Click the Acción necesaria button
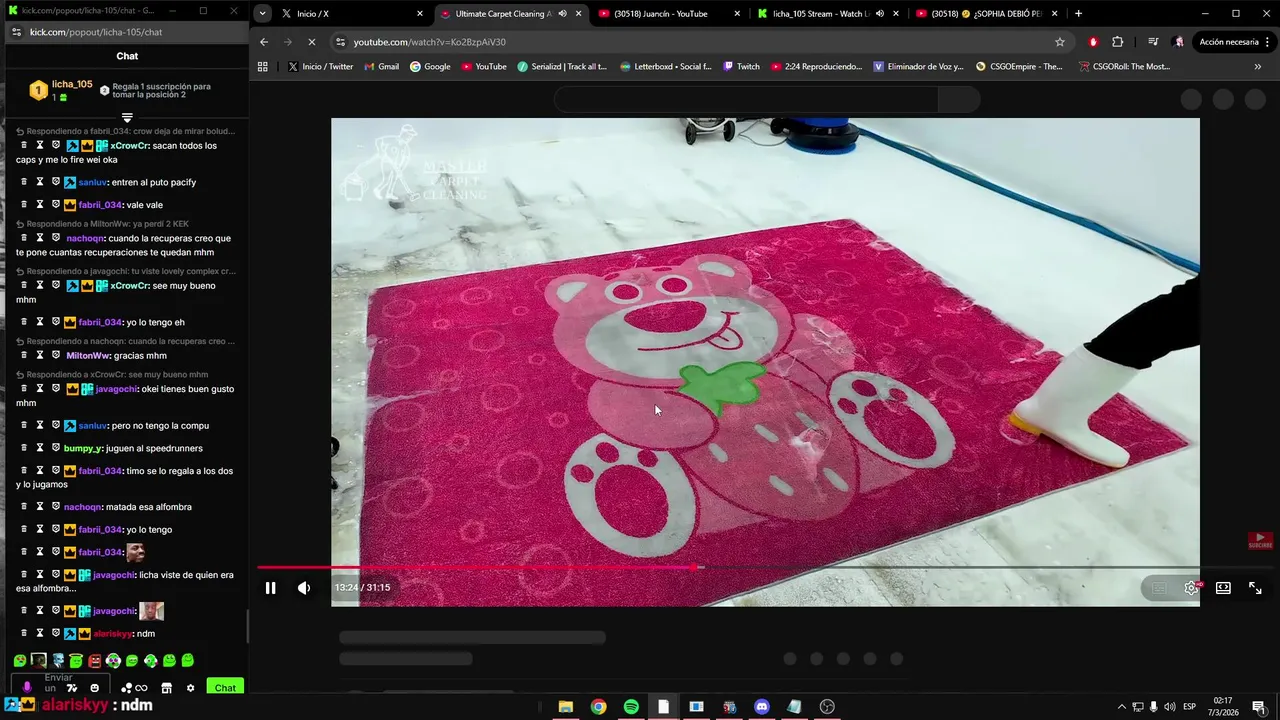Image resolution: width=1280 pixels, height=720 pixels. [x=1228, y=42]
